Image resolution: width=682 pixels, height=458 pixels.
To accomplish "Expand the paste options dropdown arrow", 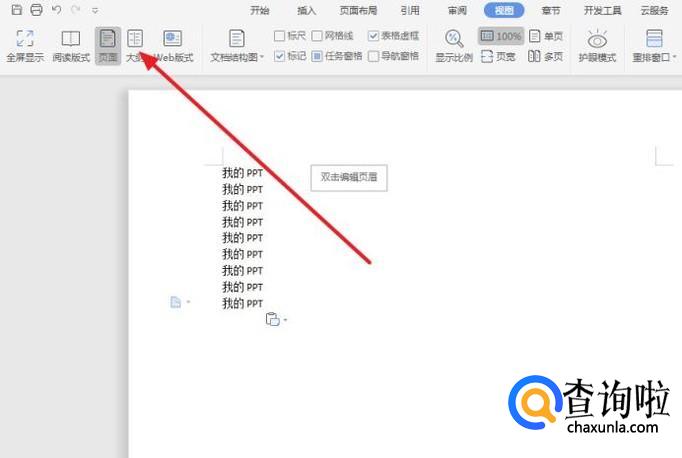I will coord(285,320).
